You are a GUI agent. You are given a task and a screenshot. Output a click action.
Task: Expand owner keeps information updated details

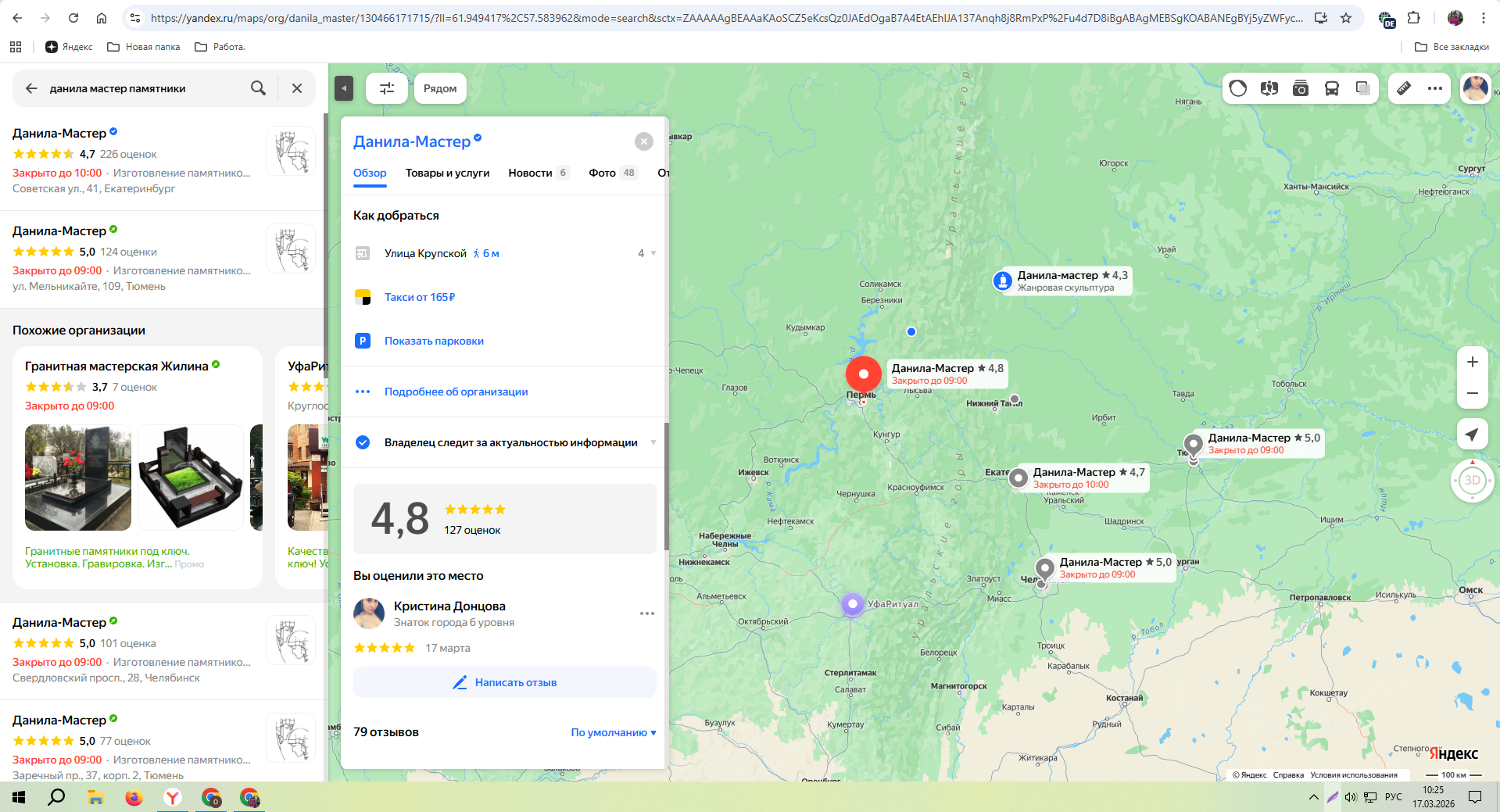(x=653, y=442)
